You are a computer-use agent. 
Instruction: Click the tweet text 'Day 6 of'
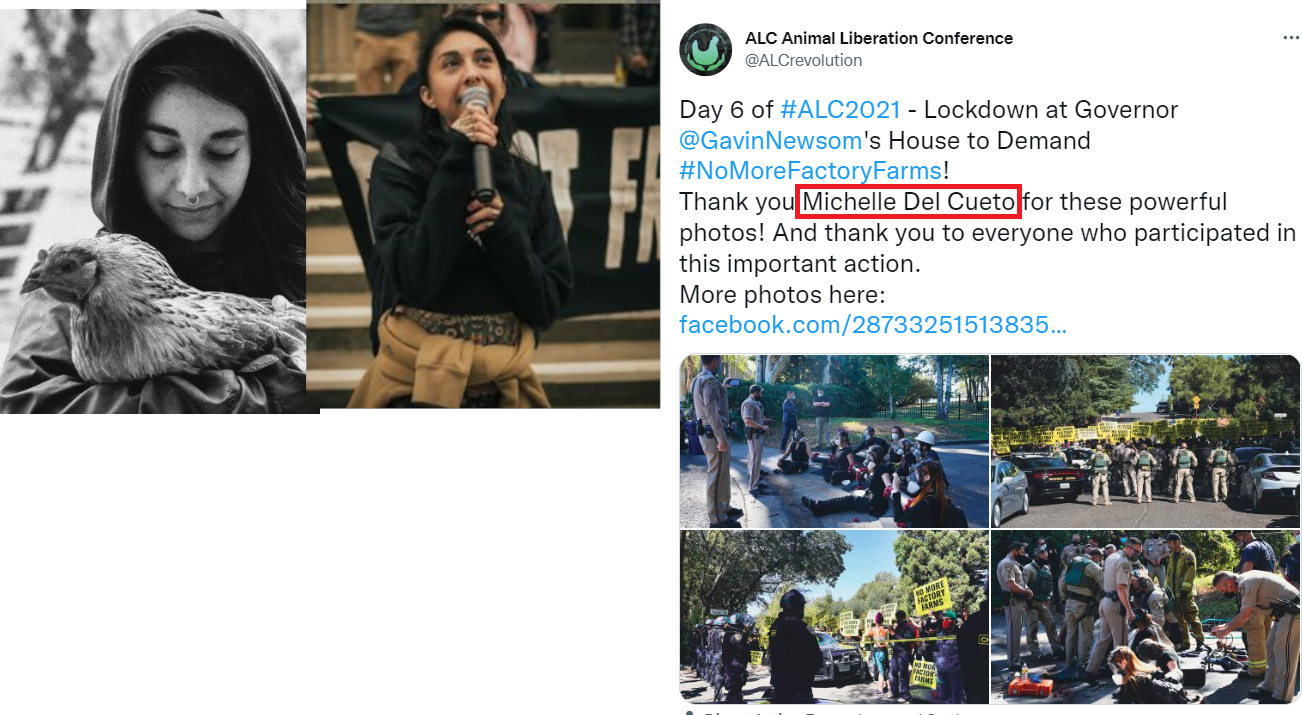pyautogui.click(x=726, y=109)
